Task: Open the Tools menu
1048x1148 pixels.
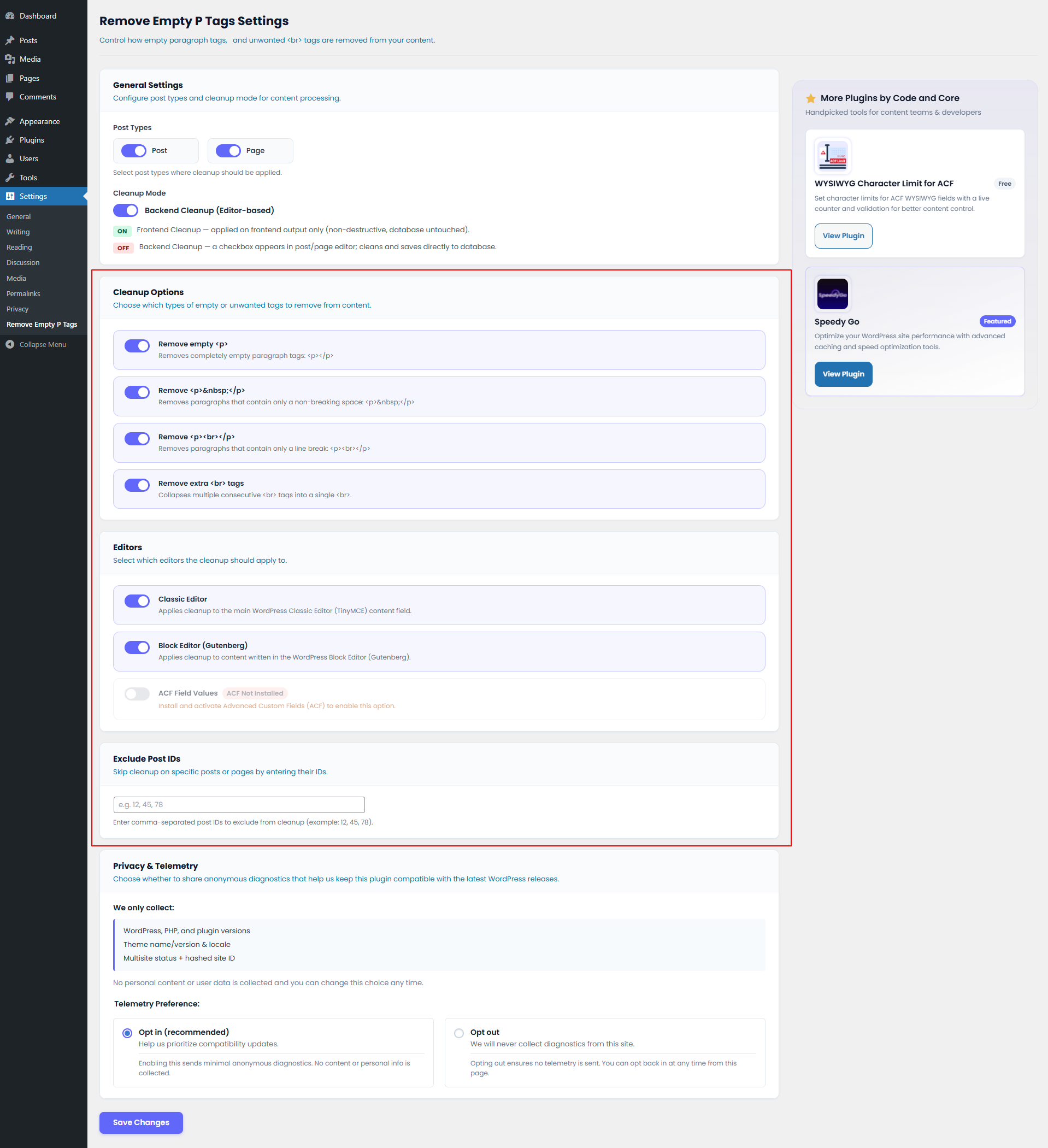Action: [x=44, y=178]
